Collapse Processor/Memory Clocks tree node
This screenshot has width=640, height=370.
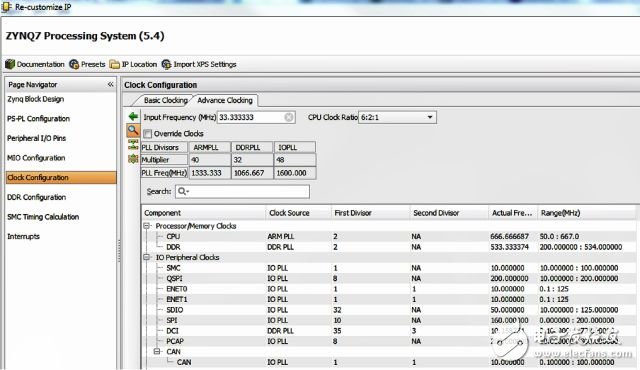147,226
